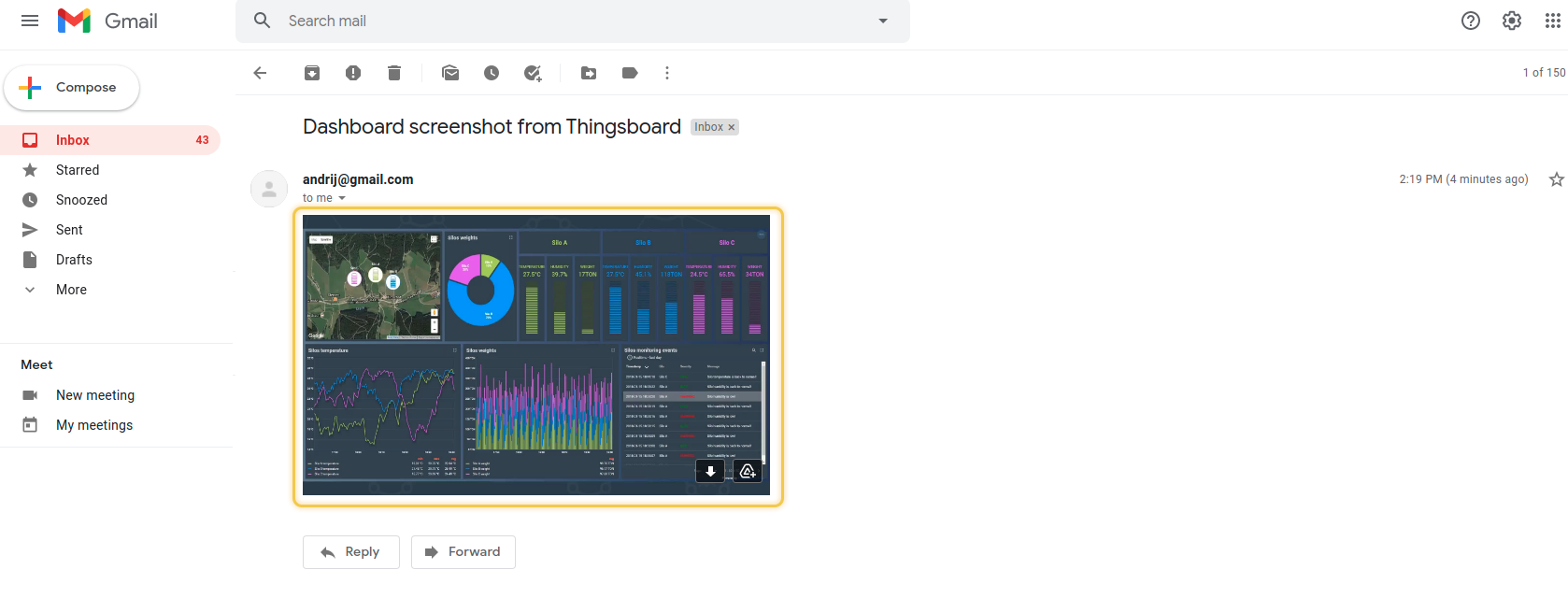Download the dashboard image attachment
The width and height of the screenshot is (1568, 598).
(710, 472)
